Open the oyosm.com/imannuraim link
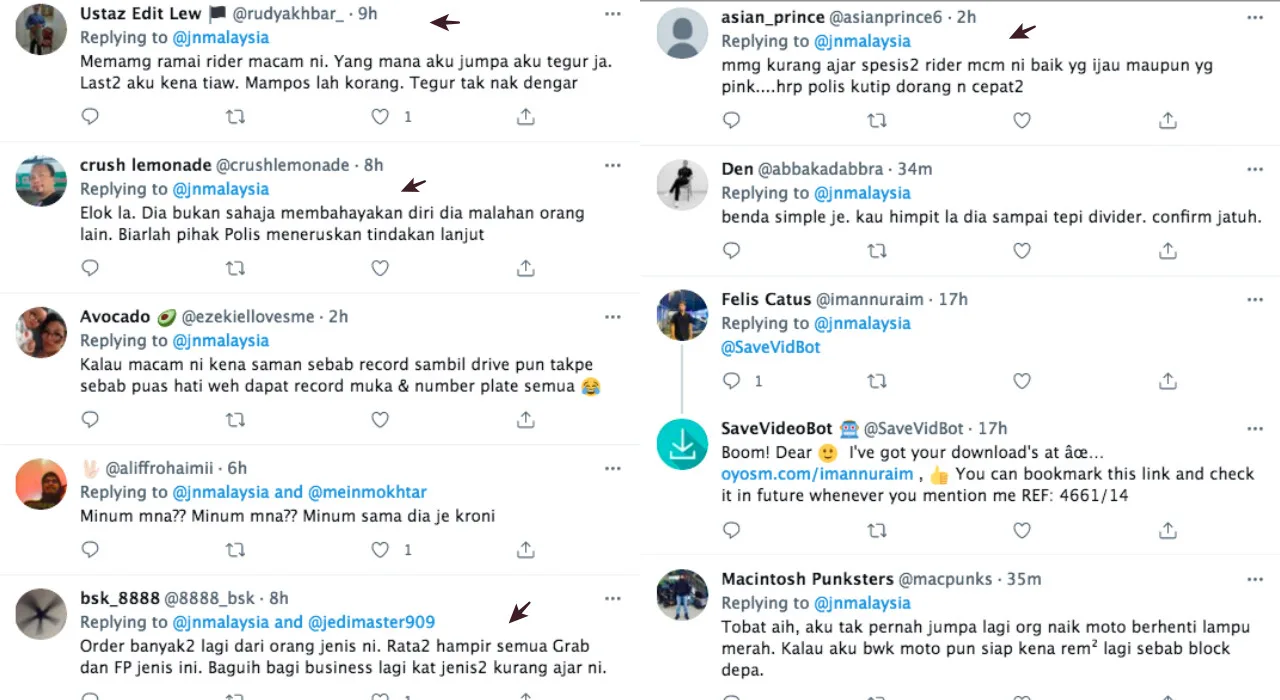The image size is (1280, 700). point(817,474)
